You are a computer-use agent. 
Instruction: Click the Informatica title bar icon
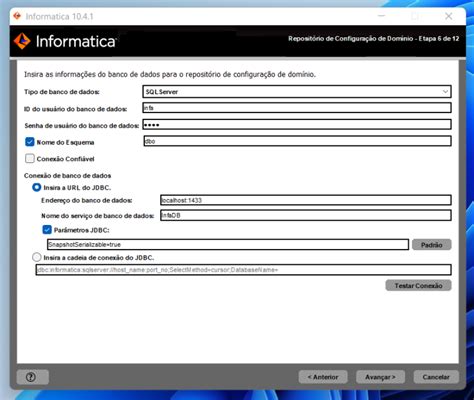pyautogui.click(x=17, y=16)
